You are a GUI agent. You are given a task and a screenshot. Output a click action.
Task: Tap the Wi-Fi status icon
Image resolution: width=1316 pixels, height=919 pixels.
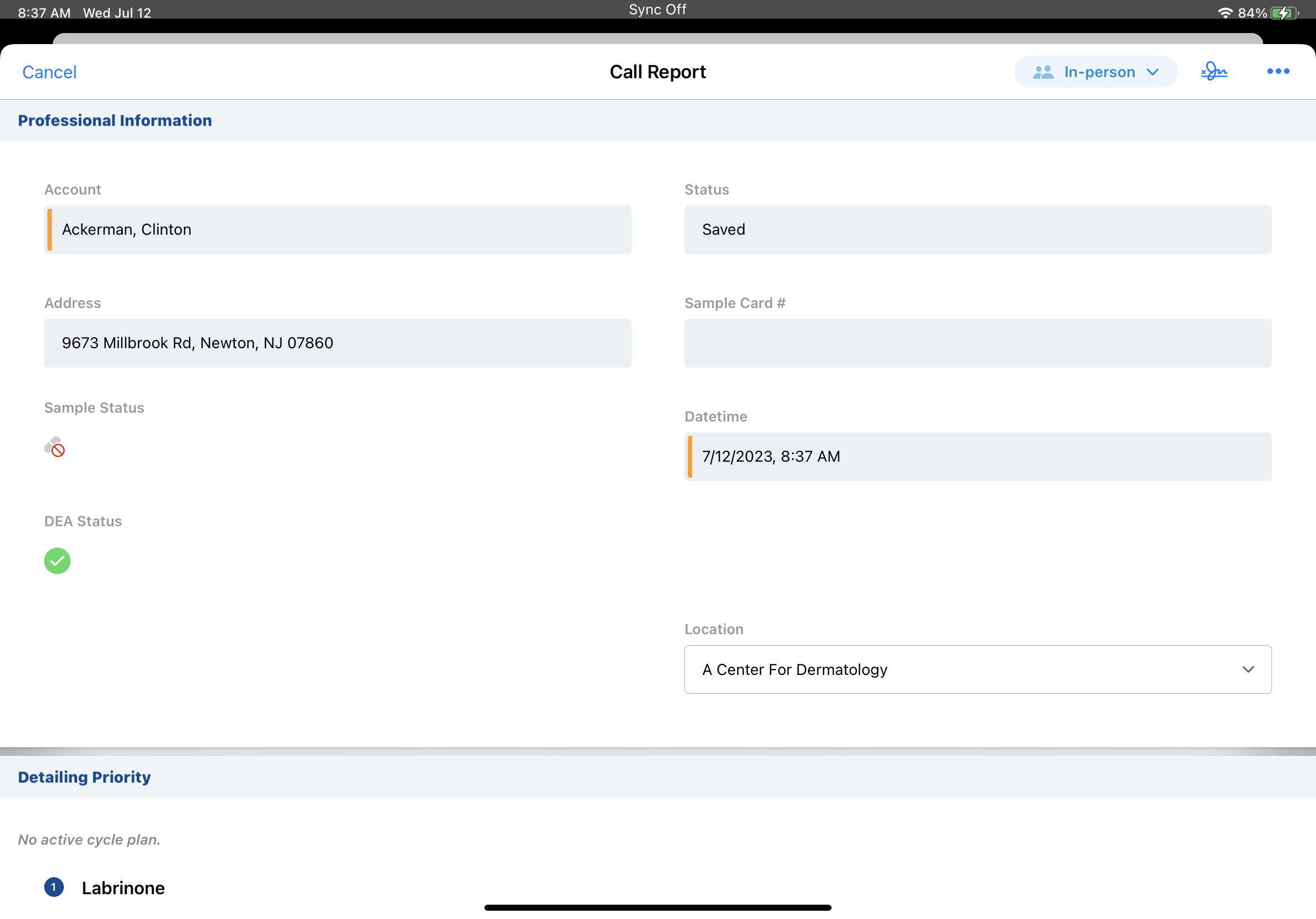tap(1225, 13)
